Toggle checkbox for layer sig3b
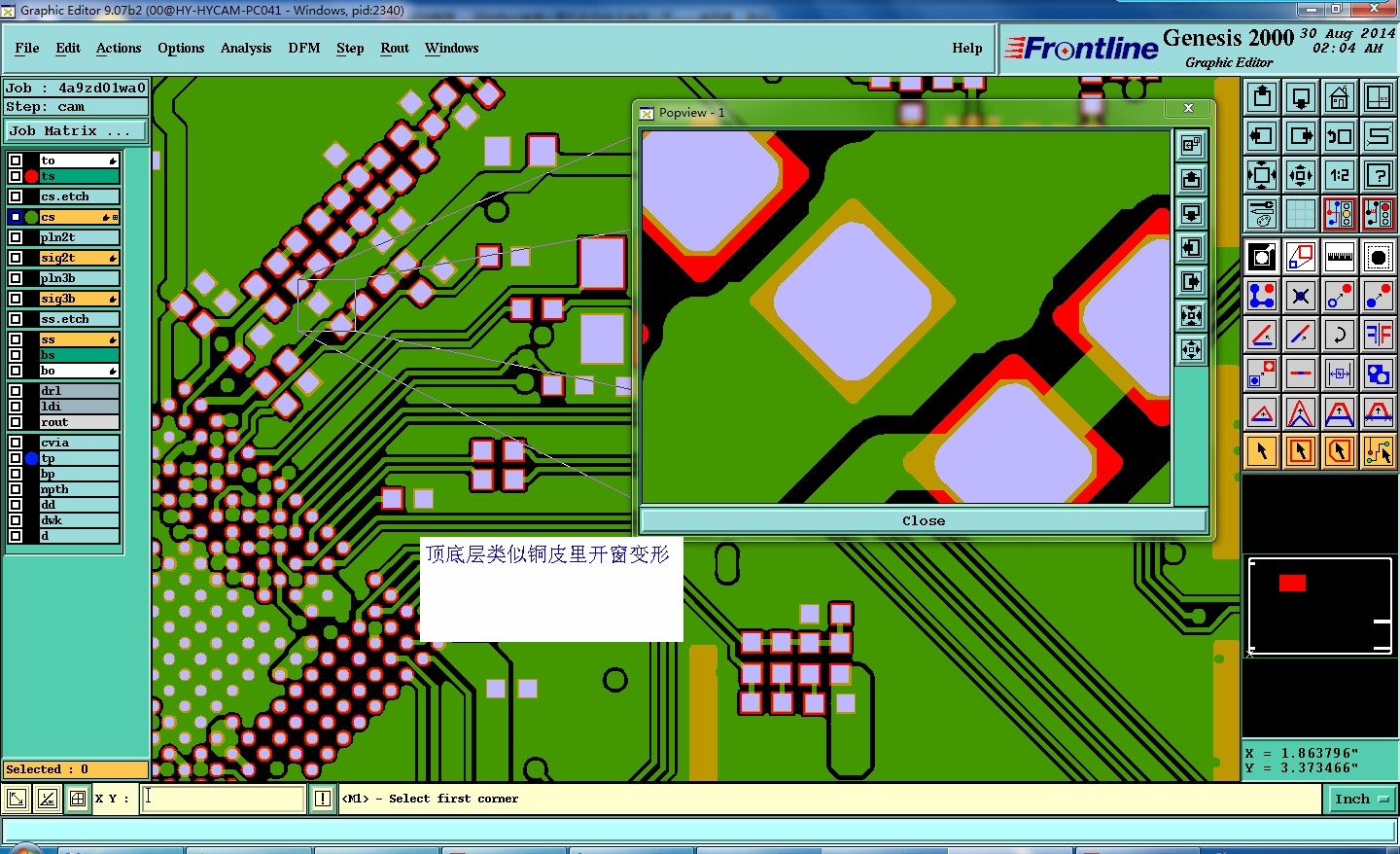Image resolution: width=1400 pixels, height=854 pixels. [16, 299]
